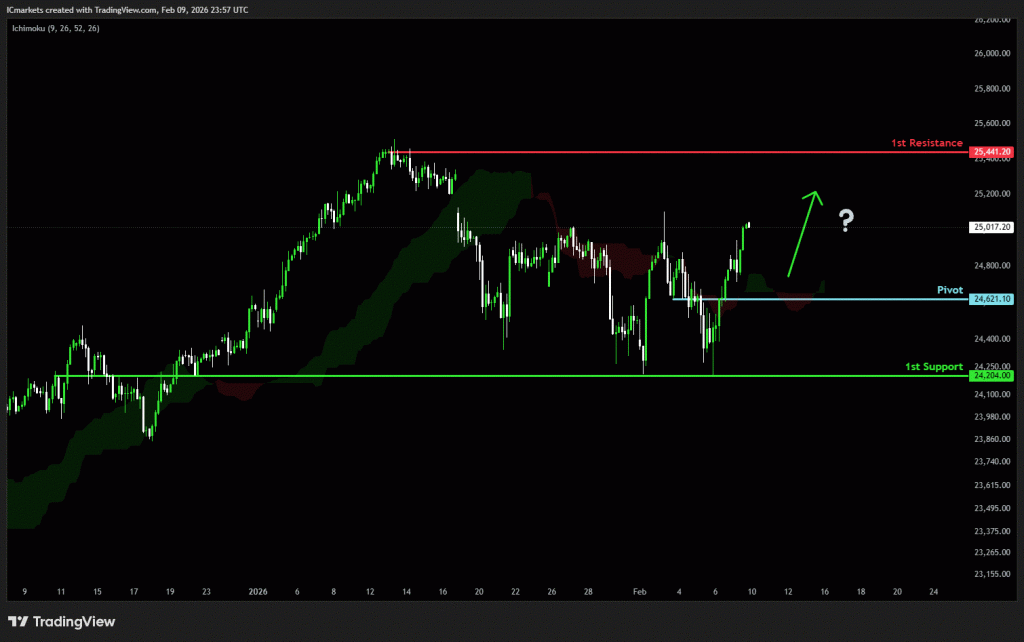Click the 26,000.00 price axis label
Viewport: 1024px width, 642px height.
click(x=992, y=54)
